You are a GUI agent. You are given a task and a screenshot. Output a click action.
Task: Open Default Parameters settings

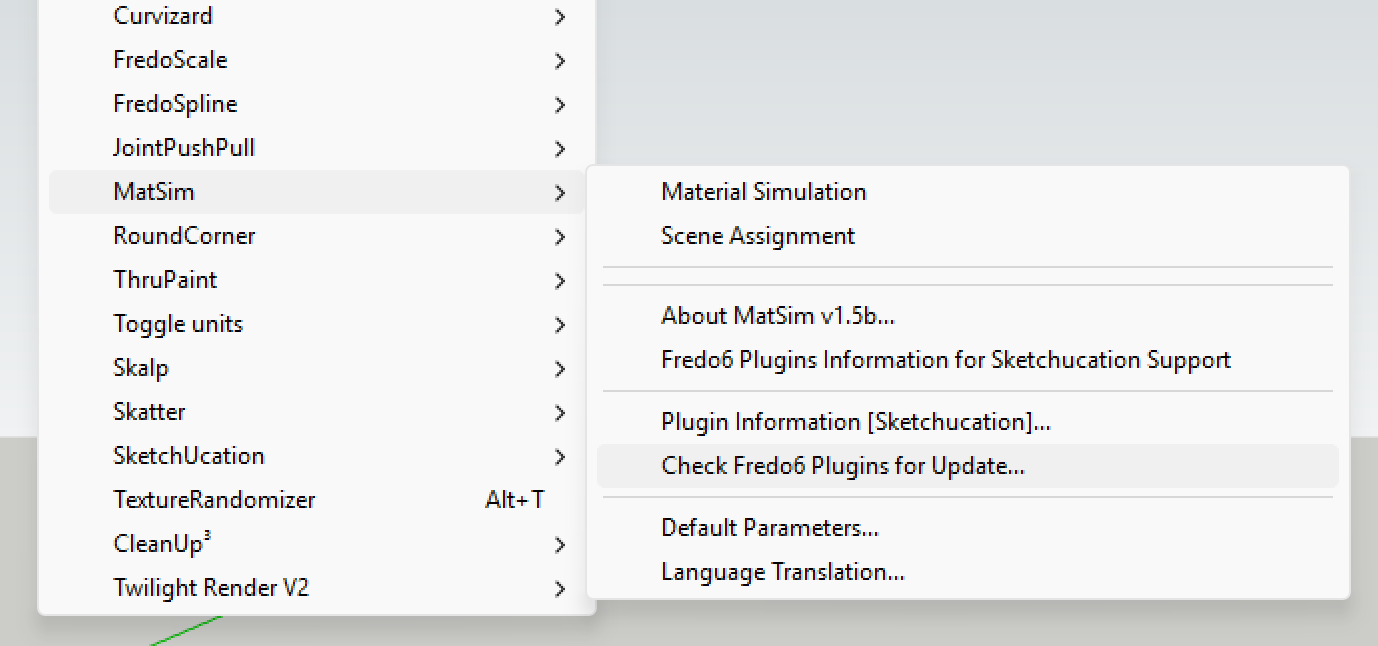769,528
